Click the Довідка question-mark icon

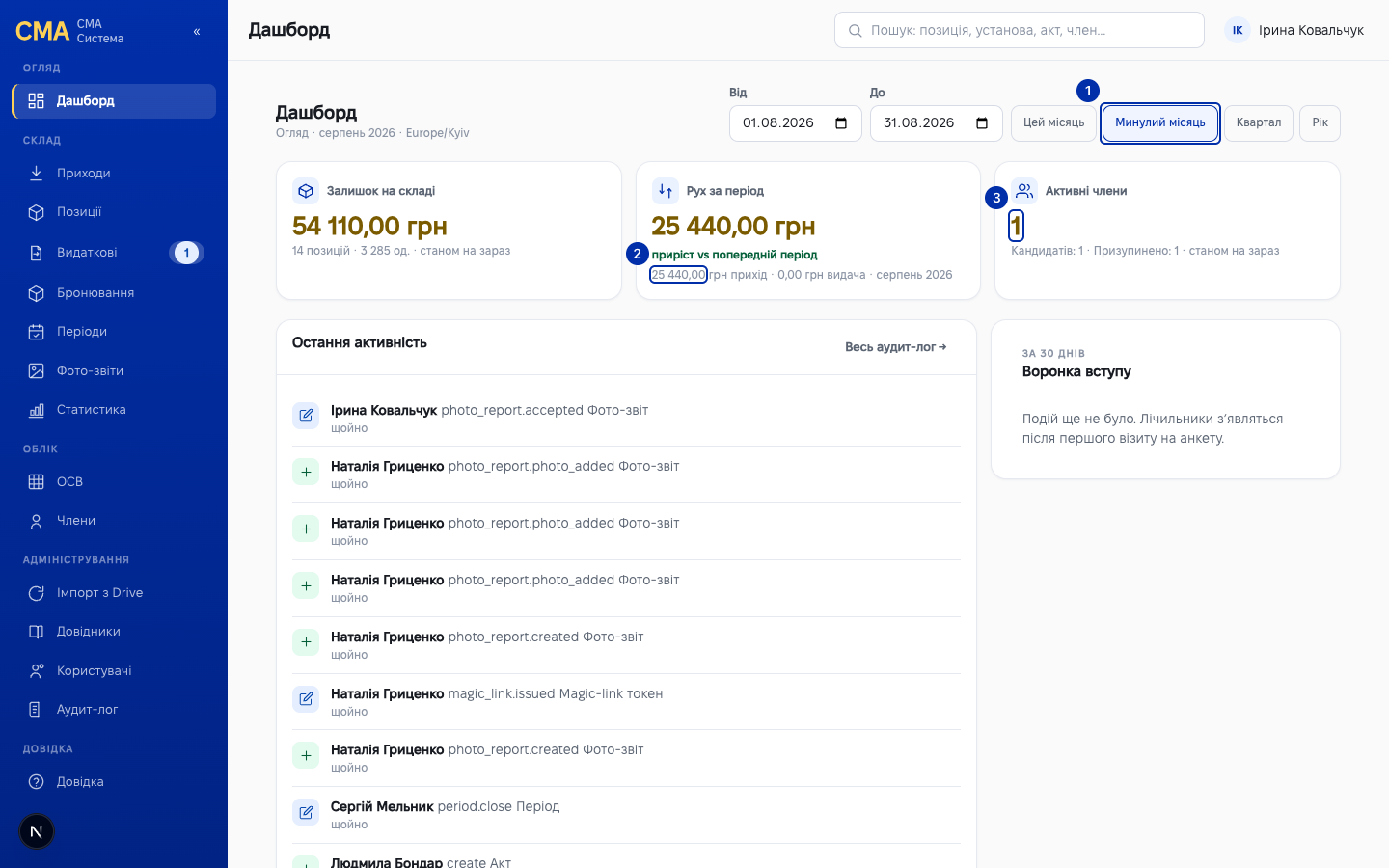pos(36,782)
